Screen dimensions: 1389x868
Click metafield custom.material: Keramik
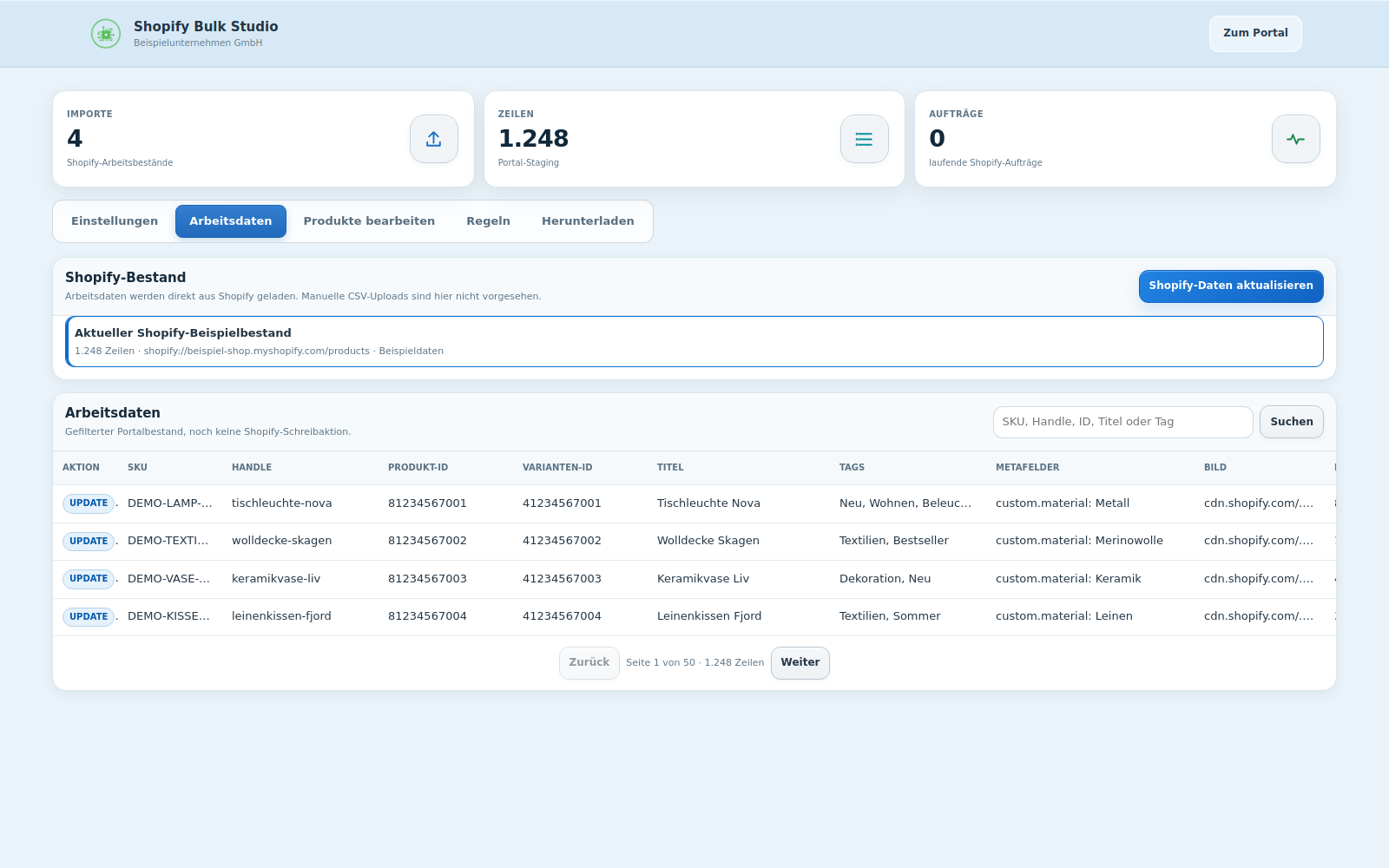coord(1069,579)
